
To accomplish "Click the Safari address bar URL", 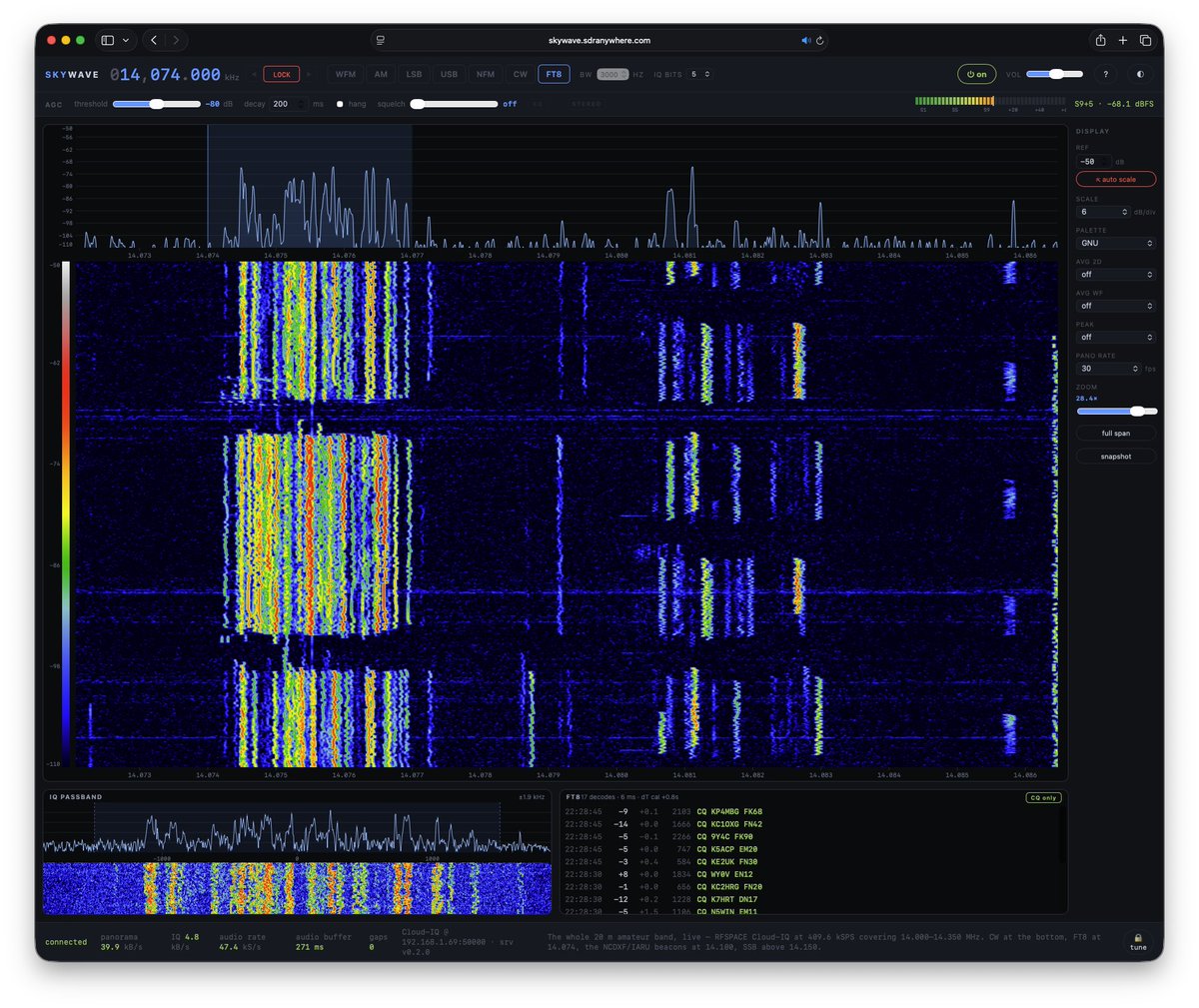I will (x=599, y=41).
